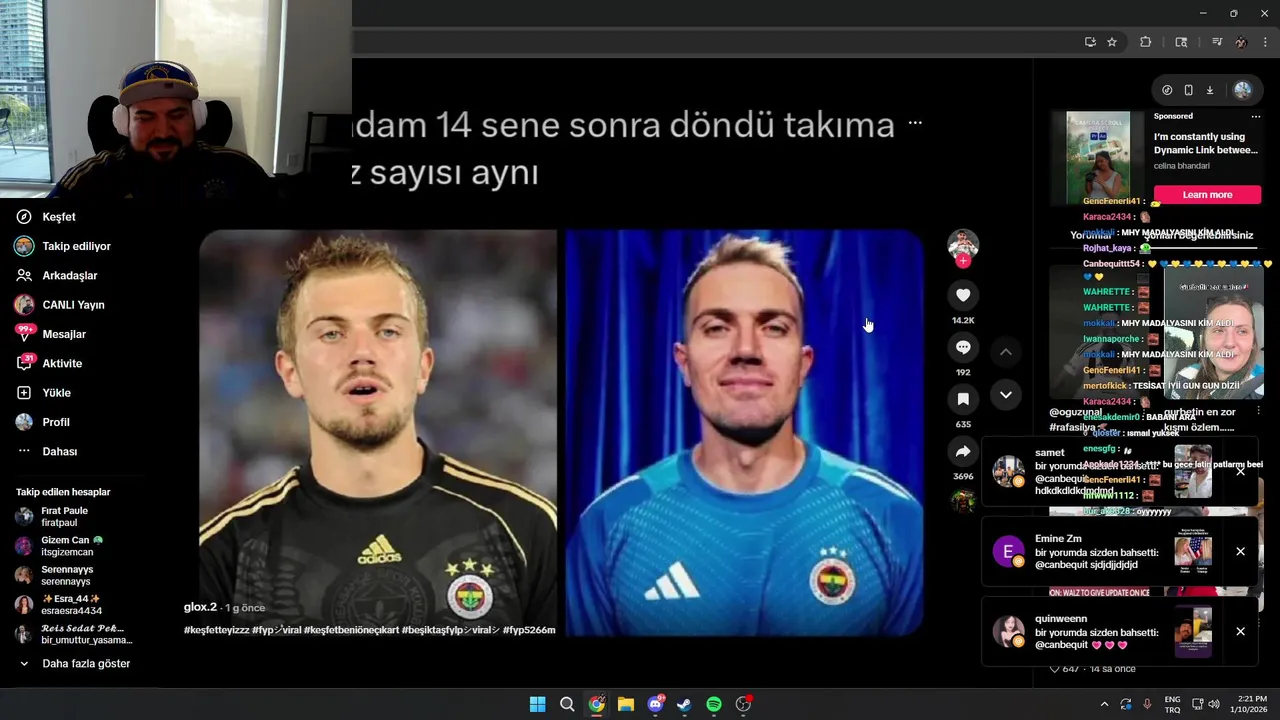Open File Explorer from taskbar

point(626,704)
